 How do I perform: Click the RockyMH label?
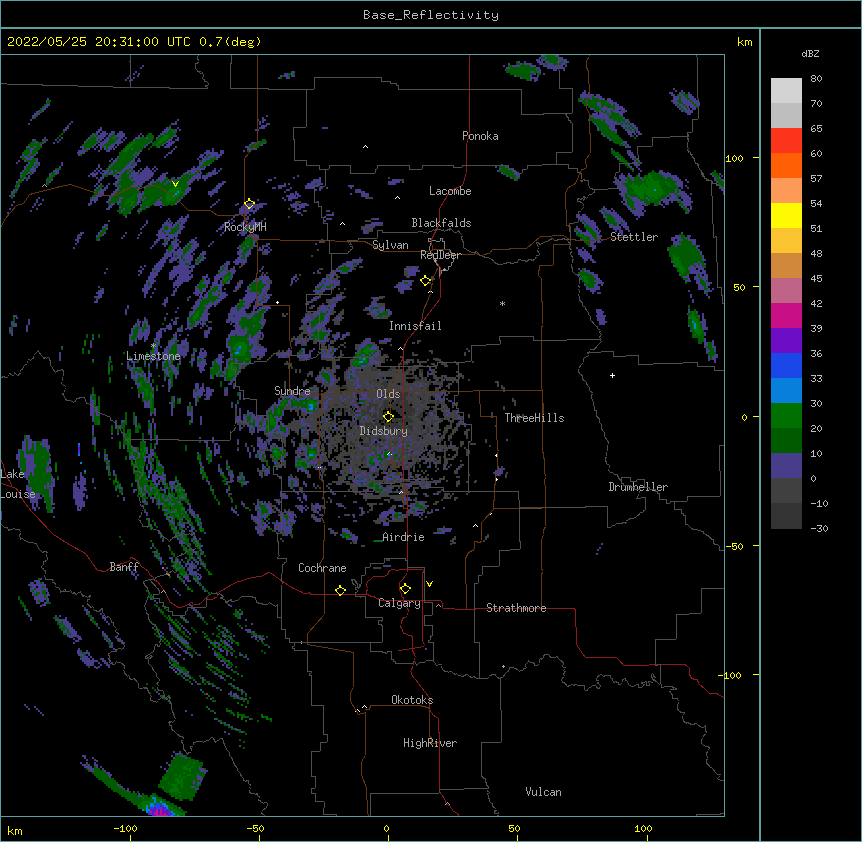point(245,227)
